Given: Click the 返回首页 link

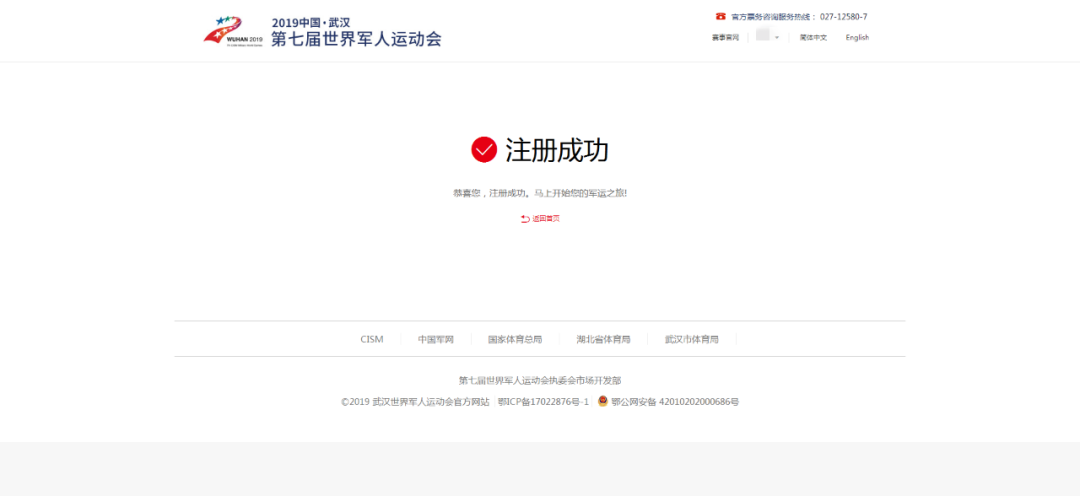Looking at the screenshot, I should pos(546,218).
